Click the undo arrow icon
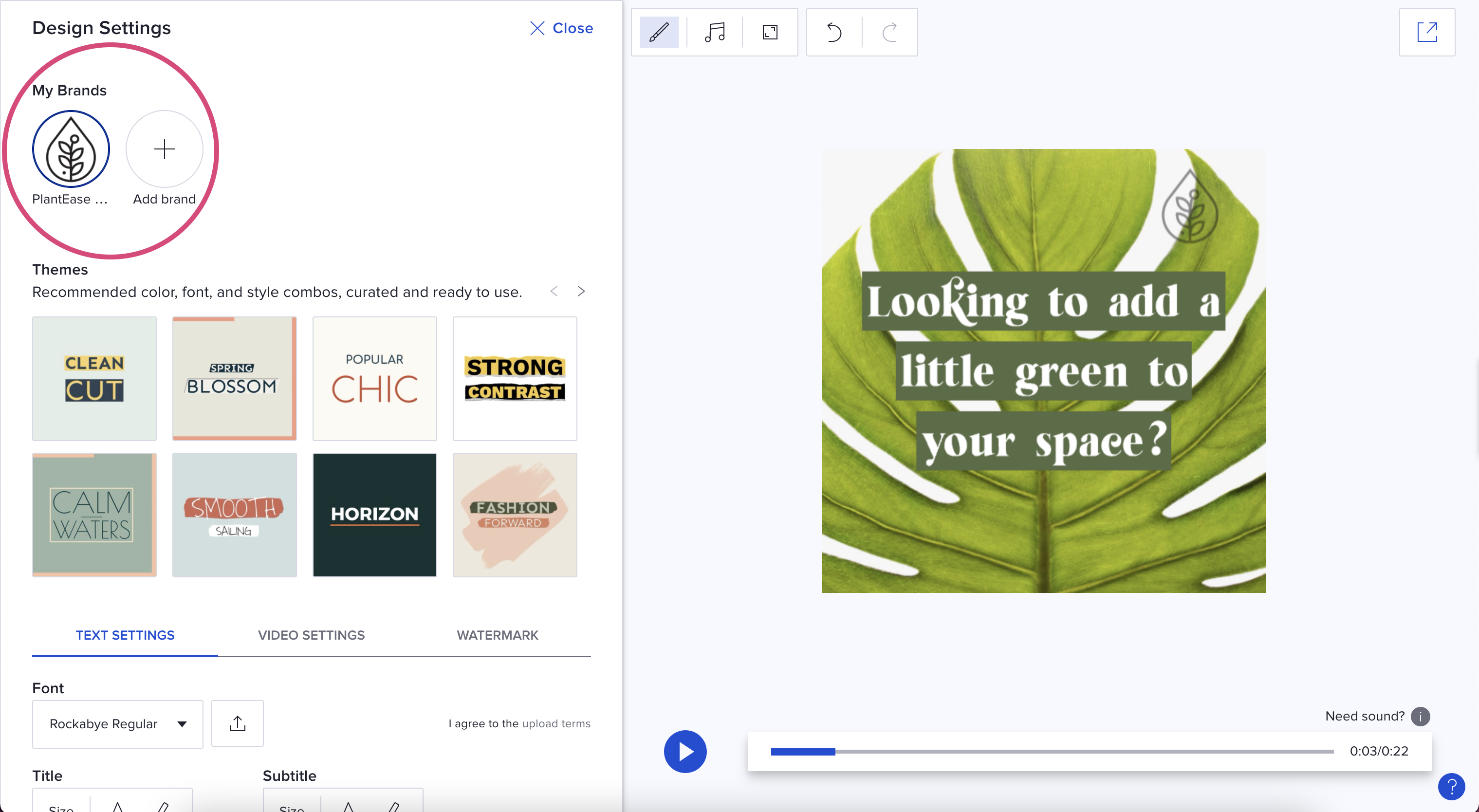 tap(833, 31)
